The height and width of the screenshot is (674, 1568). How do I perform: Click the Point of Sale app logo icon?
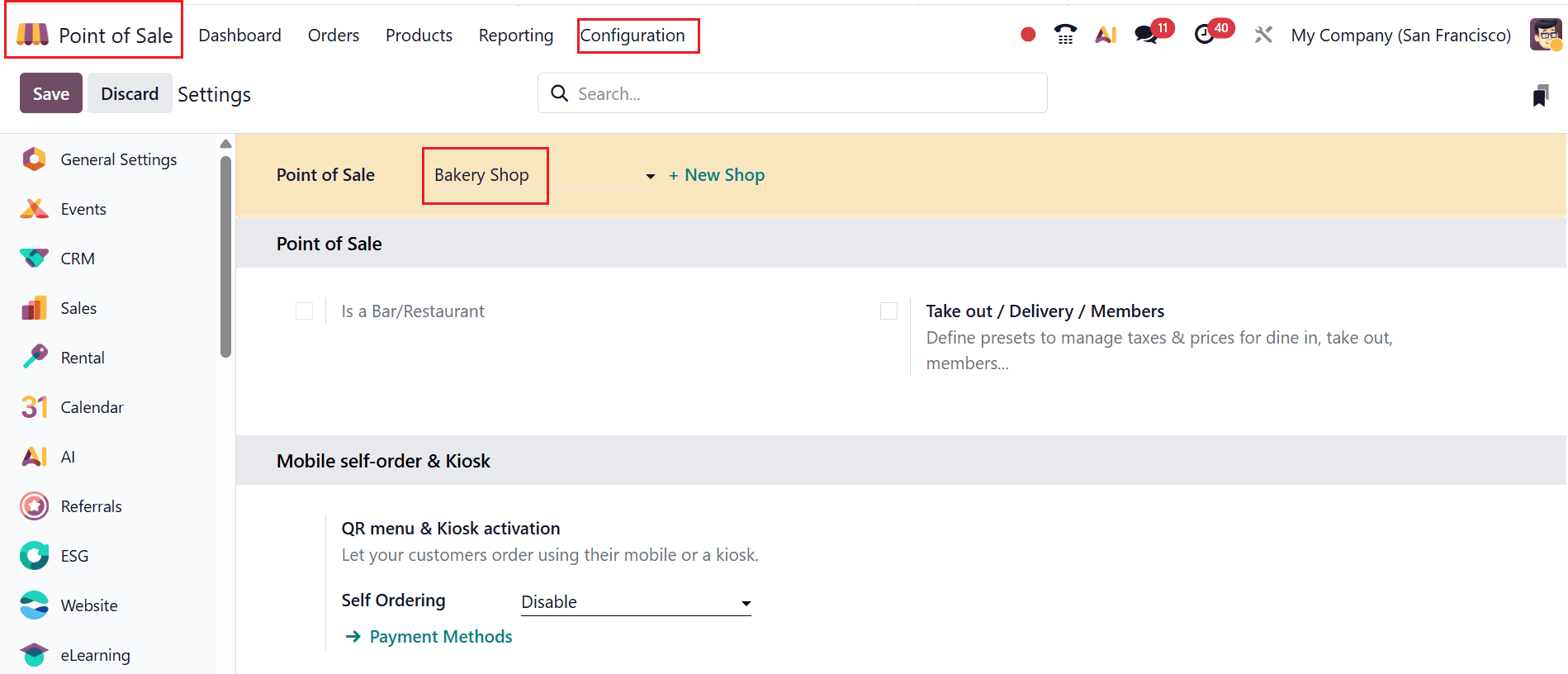pyautogui.click(x=33, y=35)
